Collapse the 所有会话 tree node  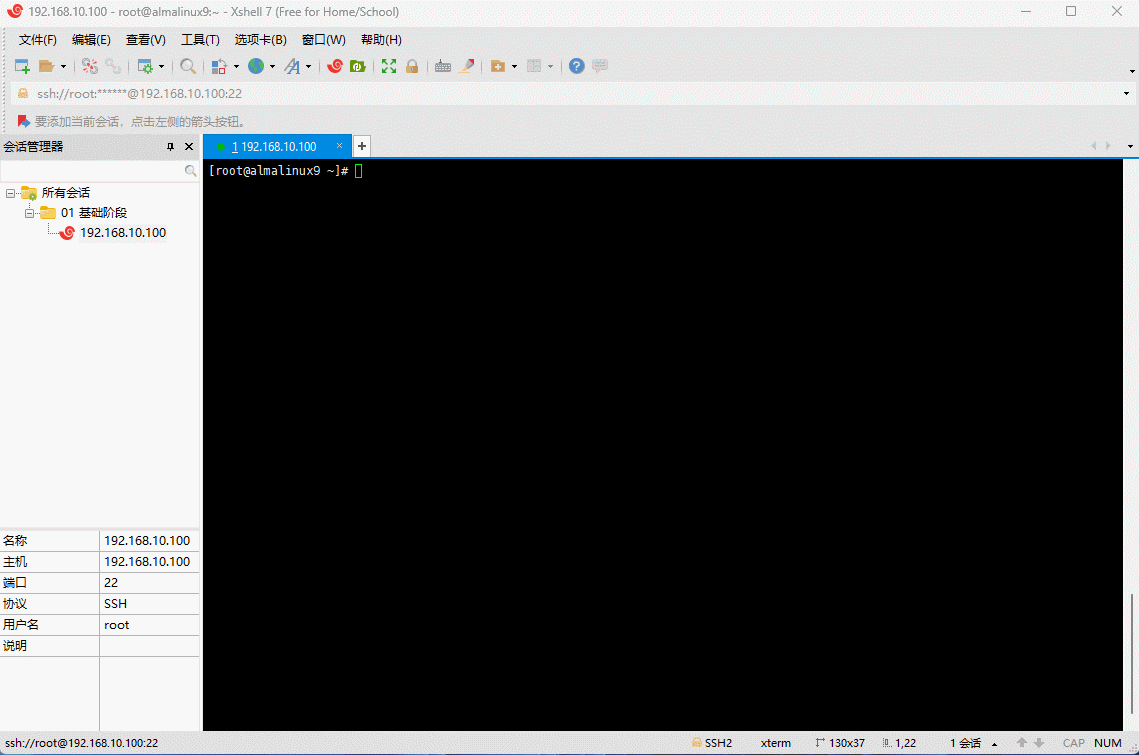pyautogui.click(x=10, y=193)
